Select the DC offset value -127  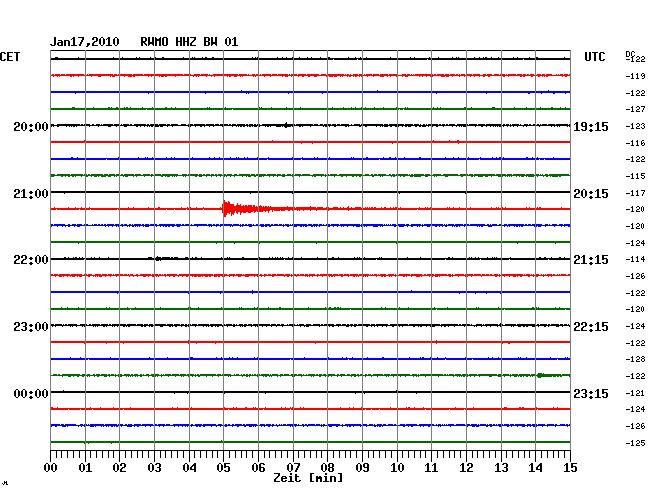(x=635, y=109)
